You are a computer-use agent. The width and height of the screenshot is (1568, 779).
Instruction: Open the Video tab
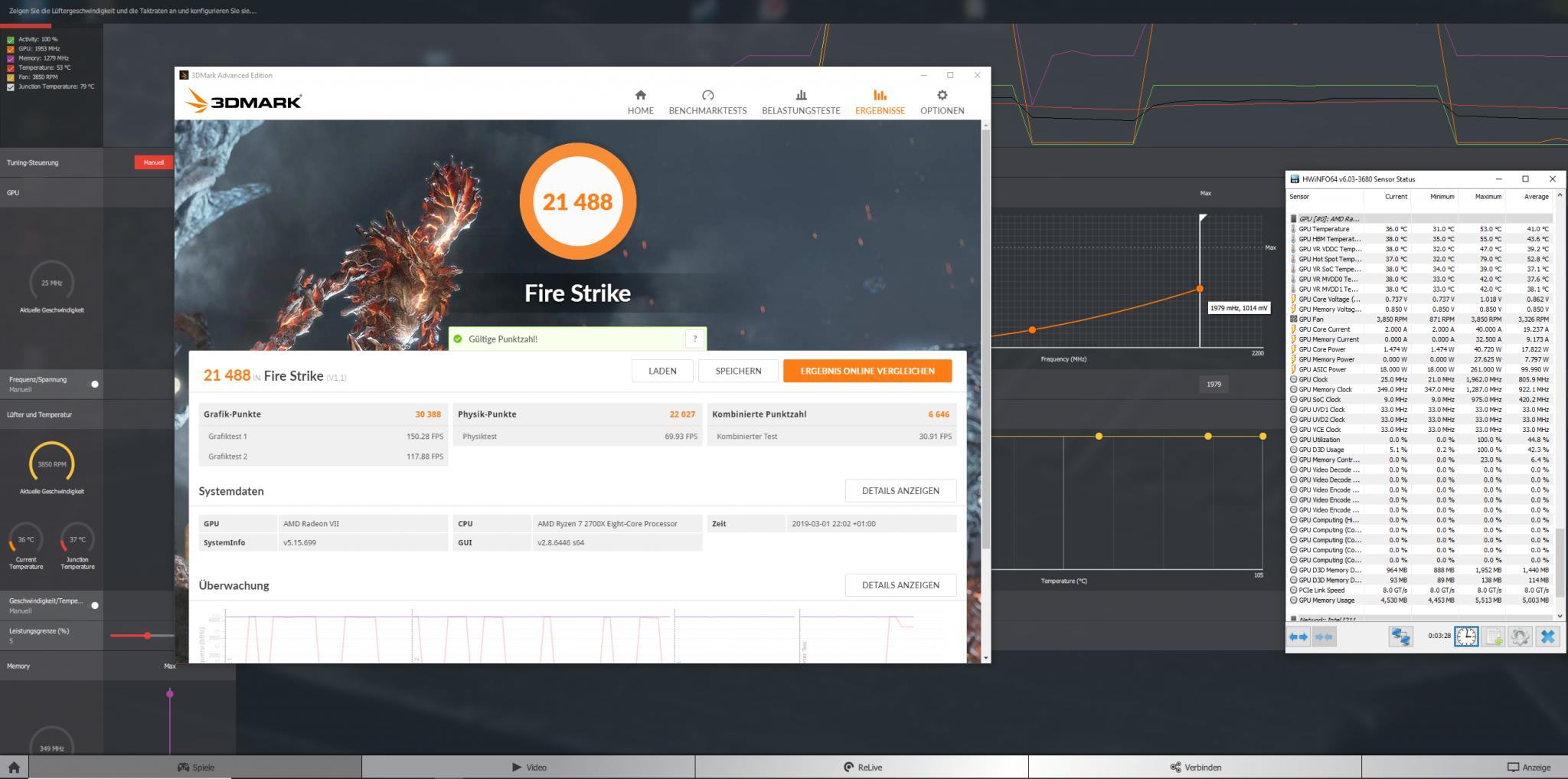click(528, 767)
